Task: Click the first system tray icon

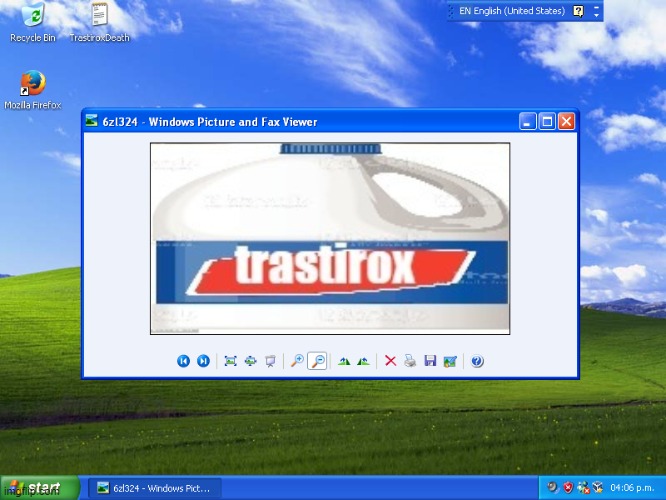Action: click(x=552, y=487)
